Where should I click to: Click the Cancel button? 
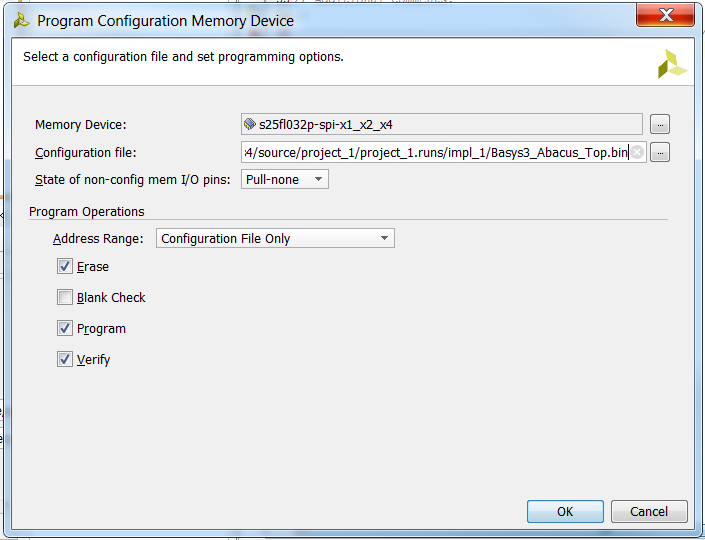649,512
